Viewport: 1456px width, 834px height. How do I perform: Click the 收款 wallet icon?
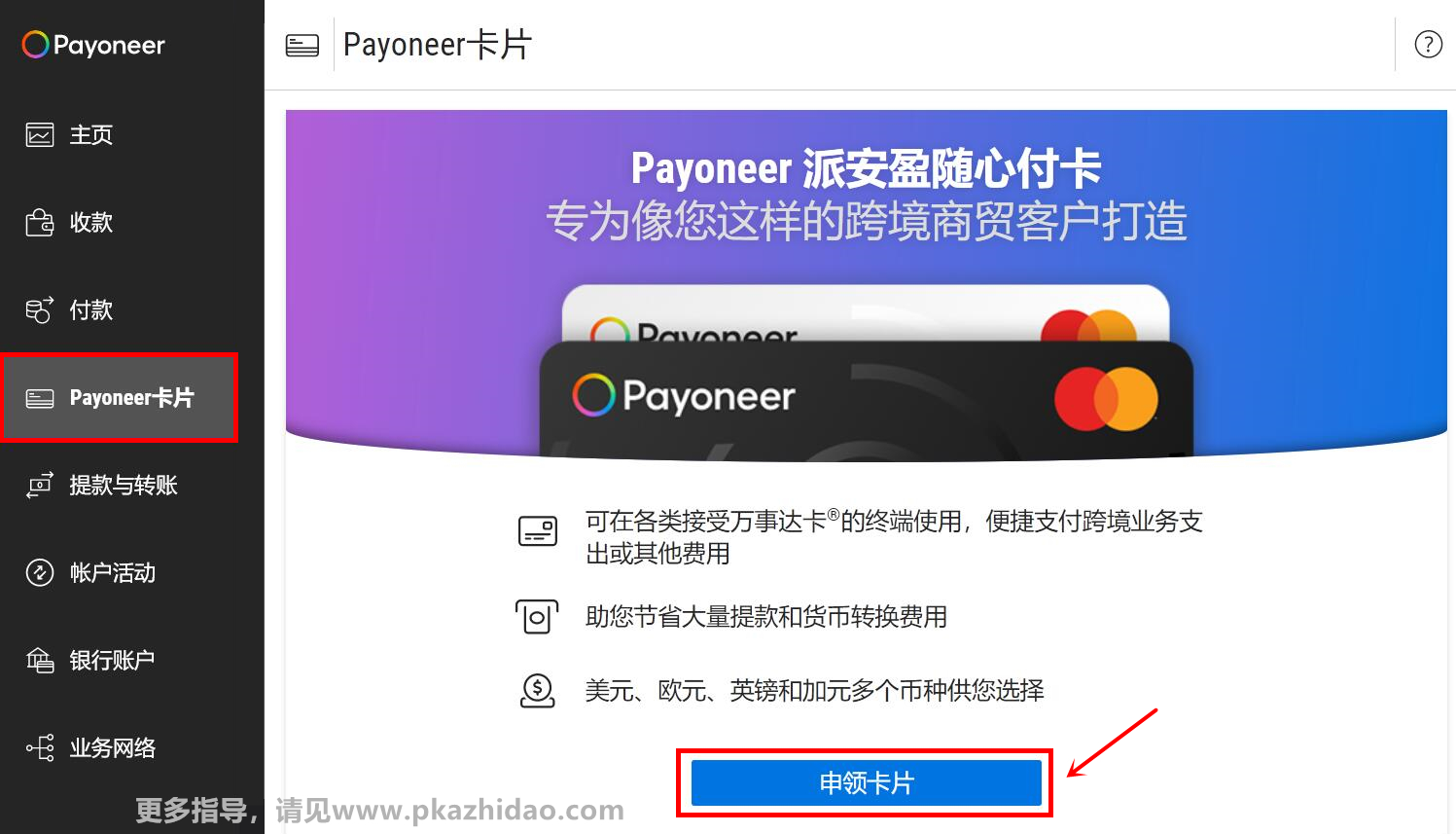(40, 222)
